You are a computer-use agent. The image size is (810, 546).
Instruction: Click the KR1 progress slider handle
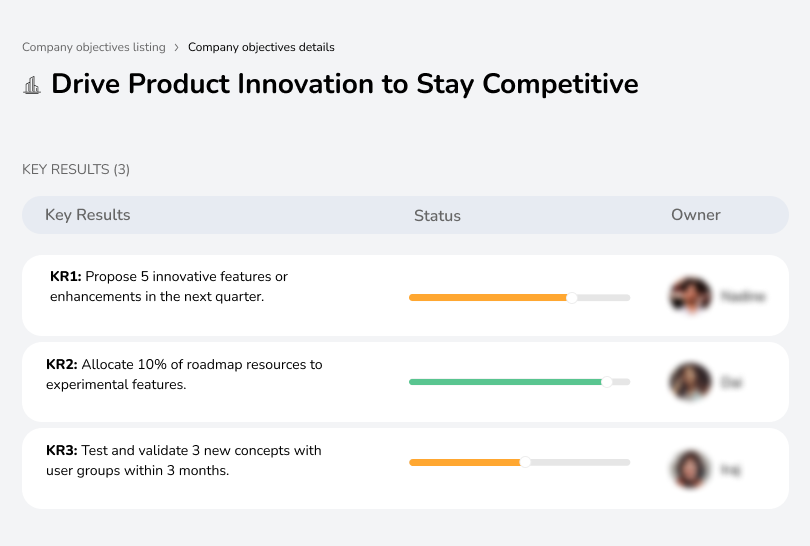pyautogui.click(x=572, y=297)
